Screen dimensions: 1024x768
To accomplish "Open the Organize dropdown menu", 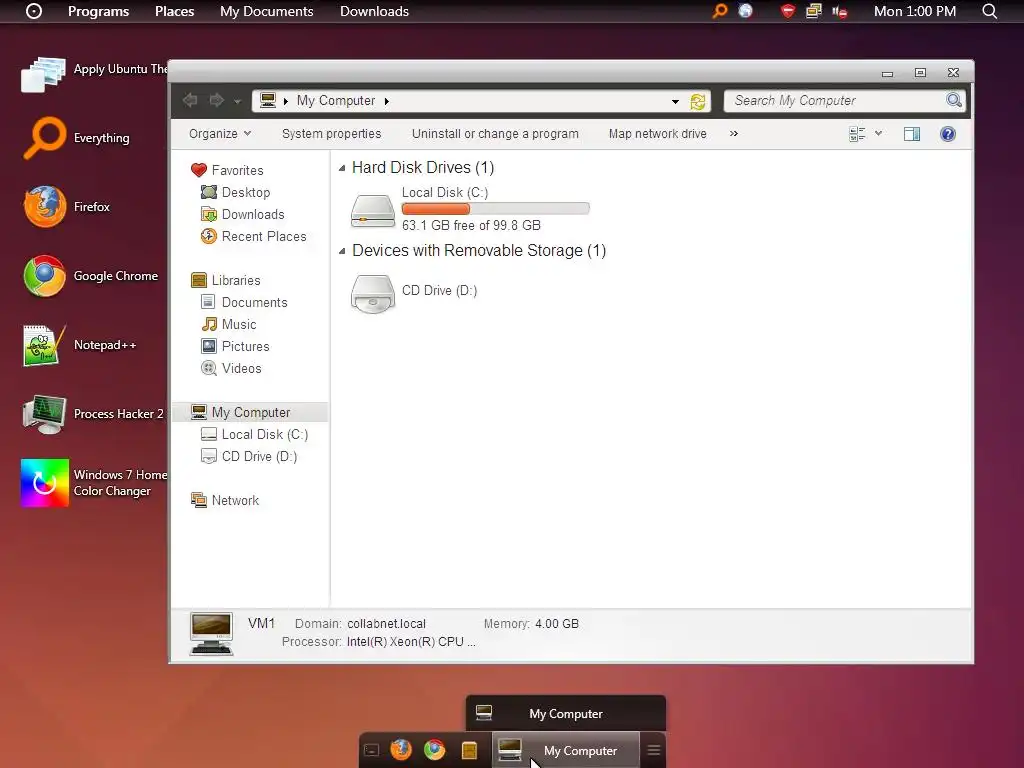I will click(220, 134).
